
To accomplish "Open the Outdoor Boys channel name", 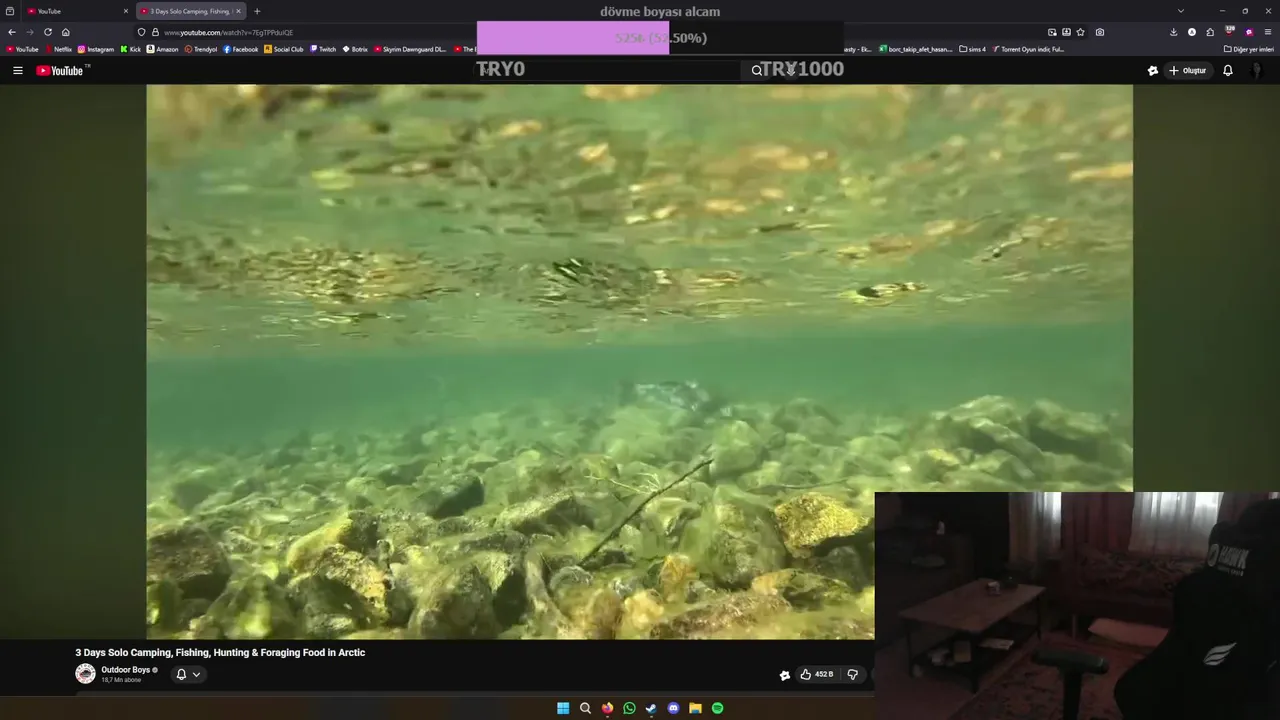I will [126, 670].
